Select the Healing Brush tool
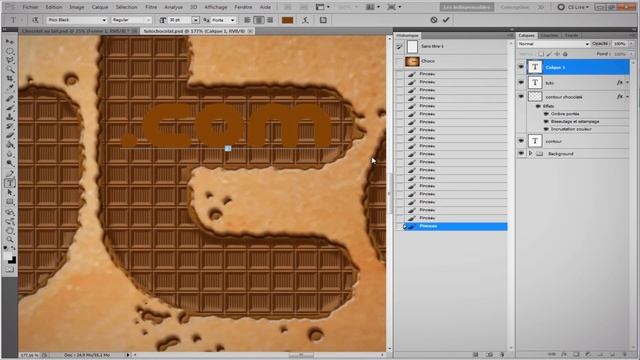 pyautogui.click(x=9, y=99)
